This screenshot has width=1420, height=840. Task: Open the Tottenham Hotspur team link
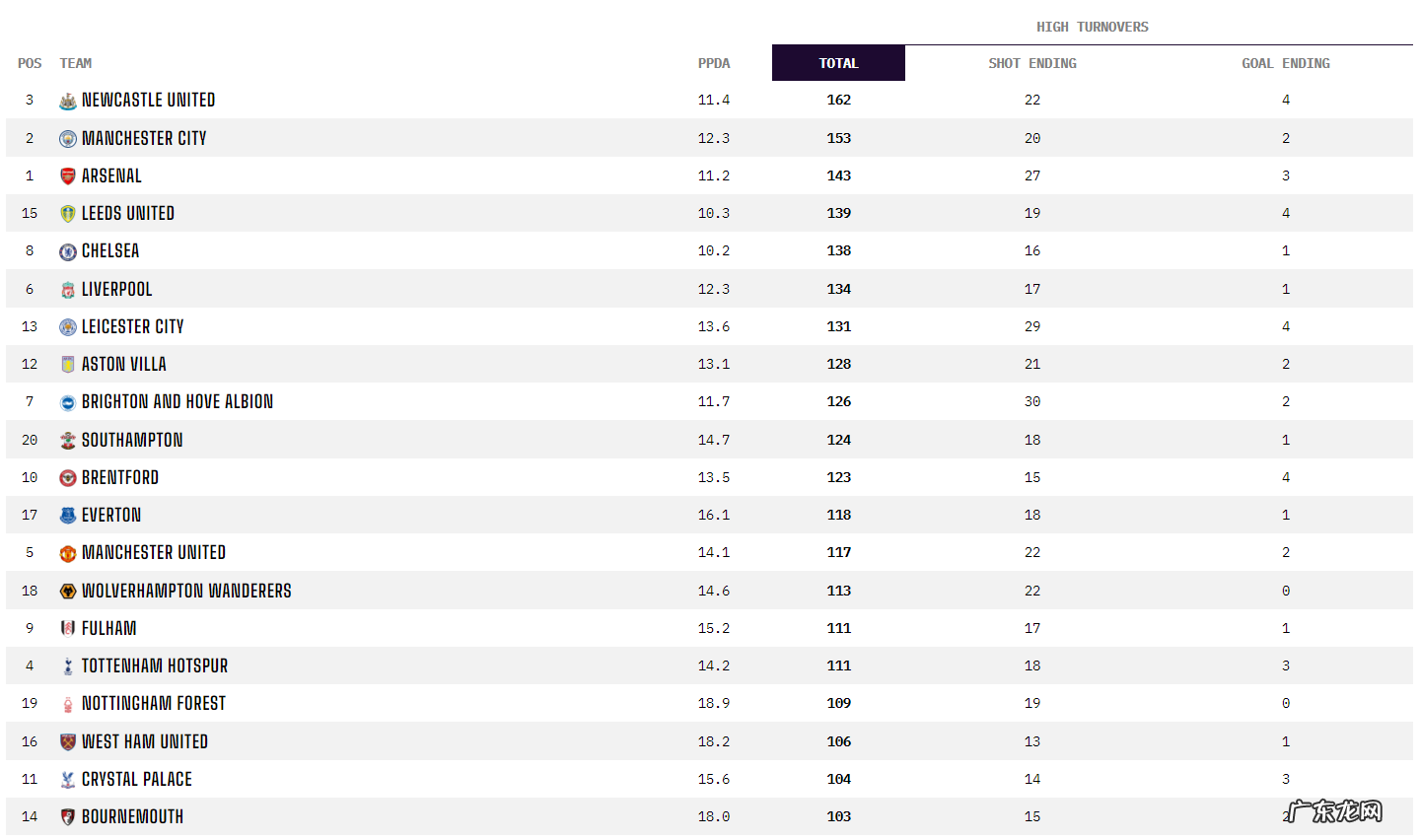(x=155, y=666)
